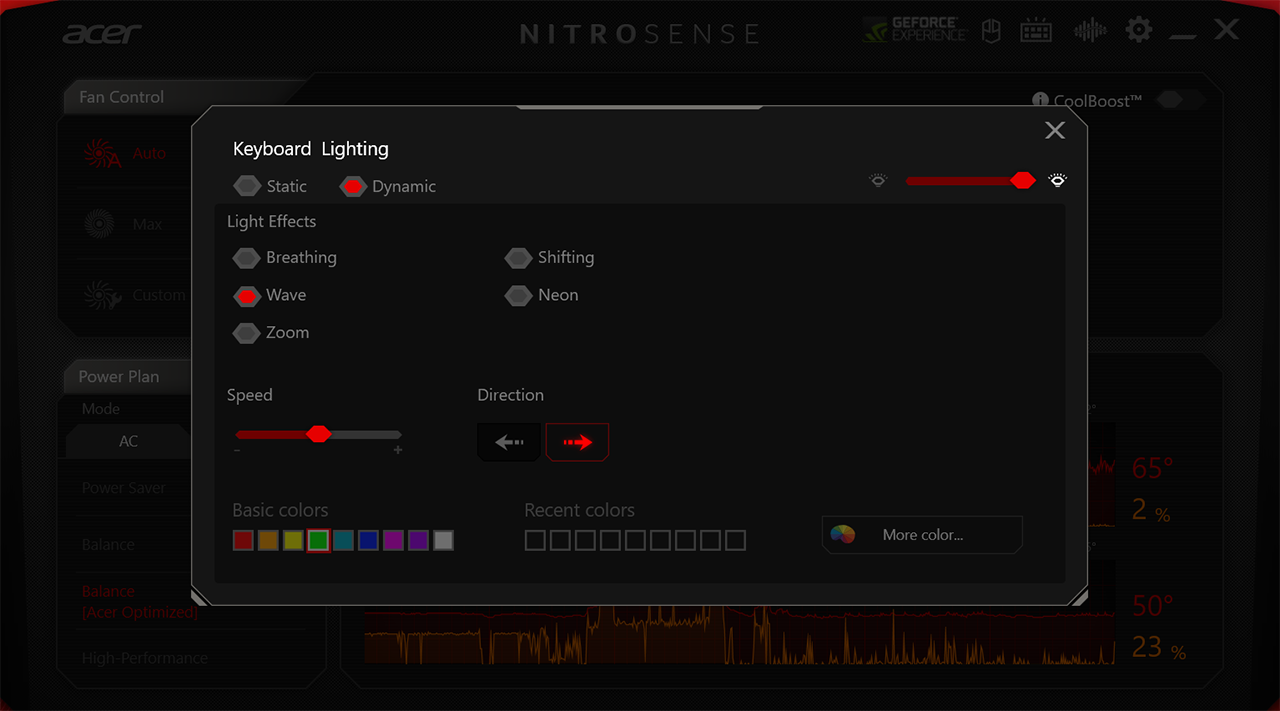Set the wave direction to leftward

click(508, 441)
